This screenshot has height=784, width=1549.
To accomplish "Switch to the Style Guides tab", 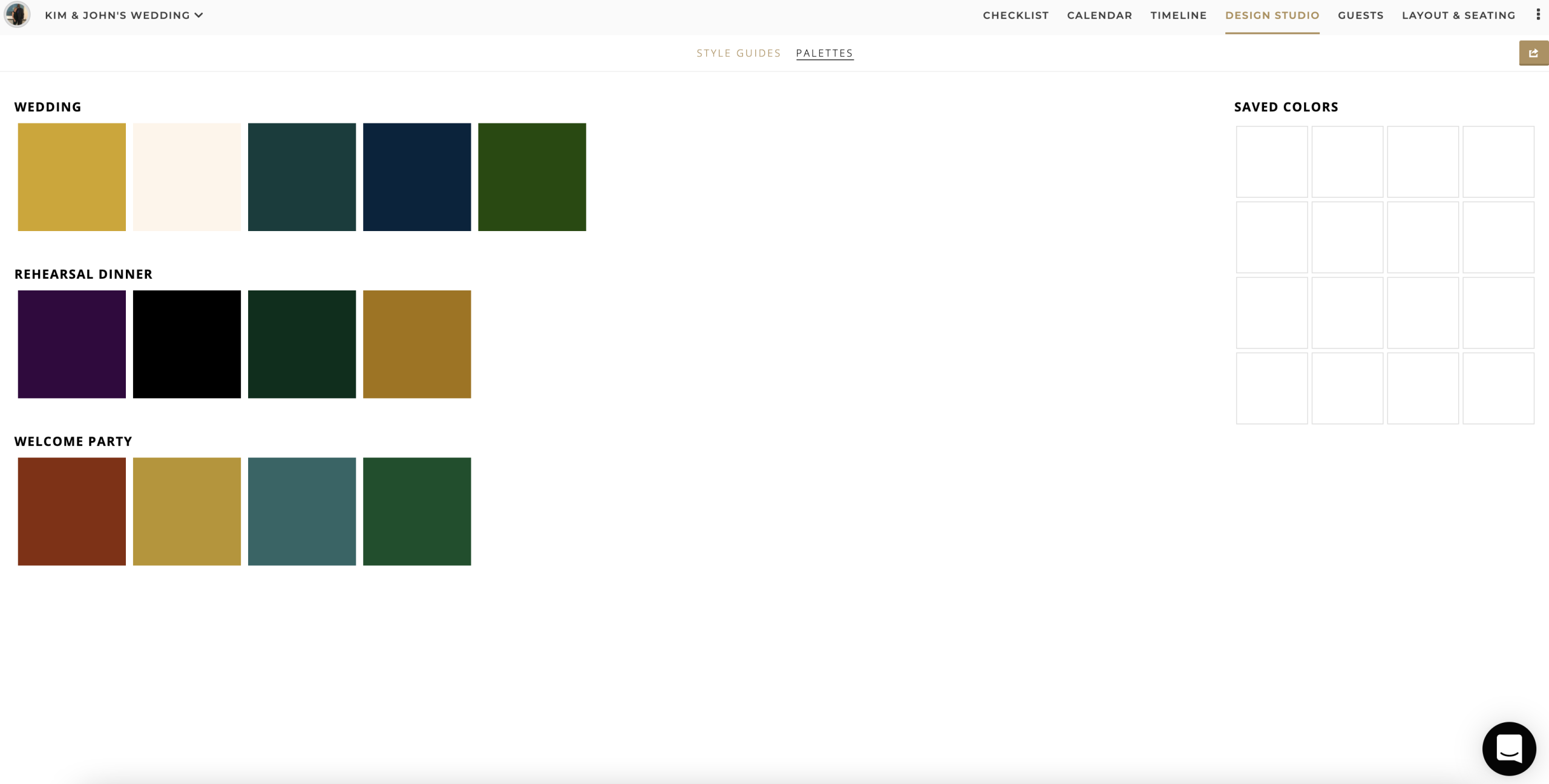I will [739, 53].
